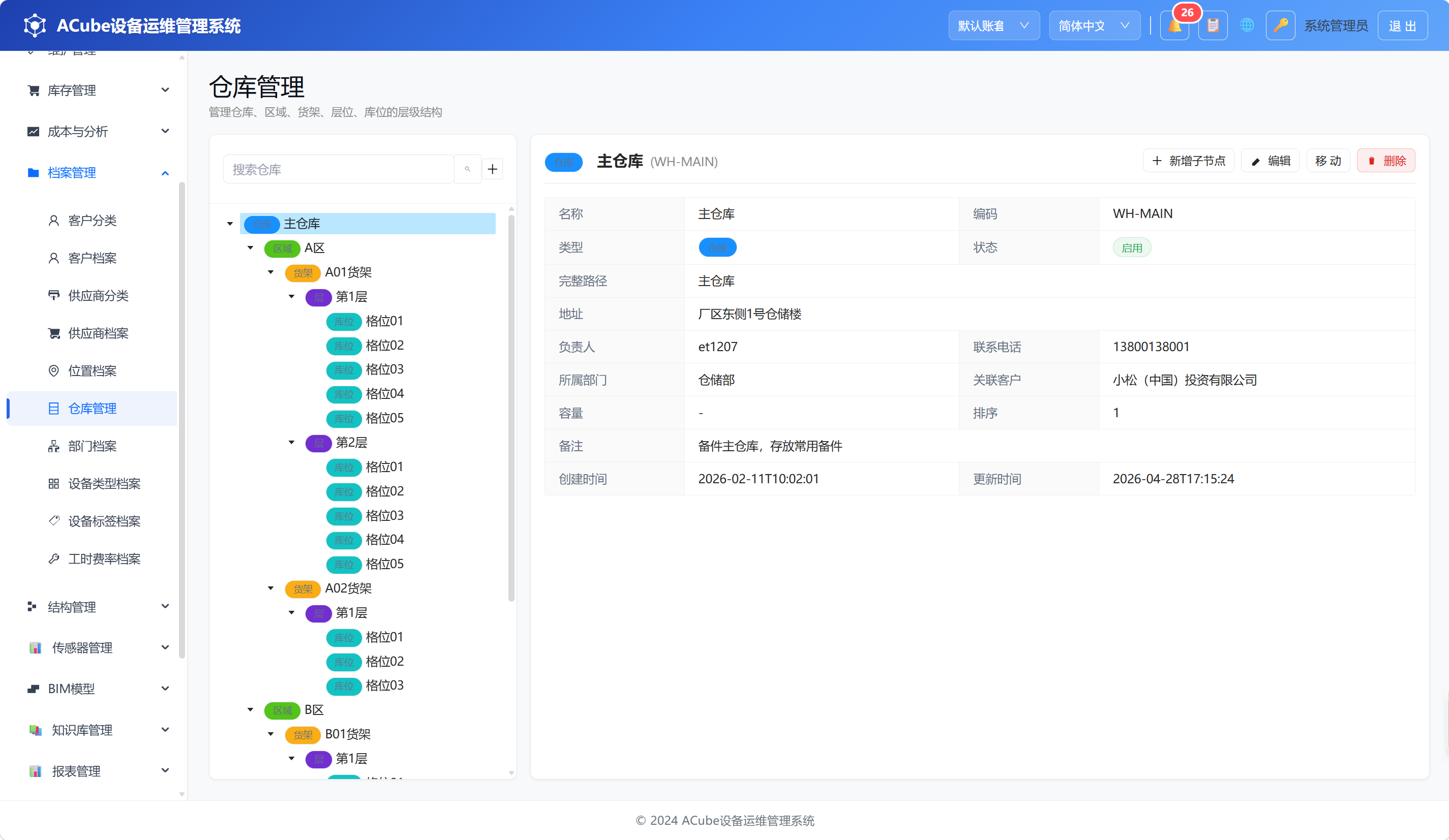Viewport: 1449px width, 840px height.
Task: Select the B01货架 tree item
Action: [348, 734]
